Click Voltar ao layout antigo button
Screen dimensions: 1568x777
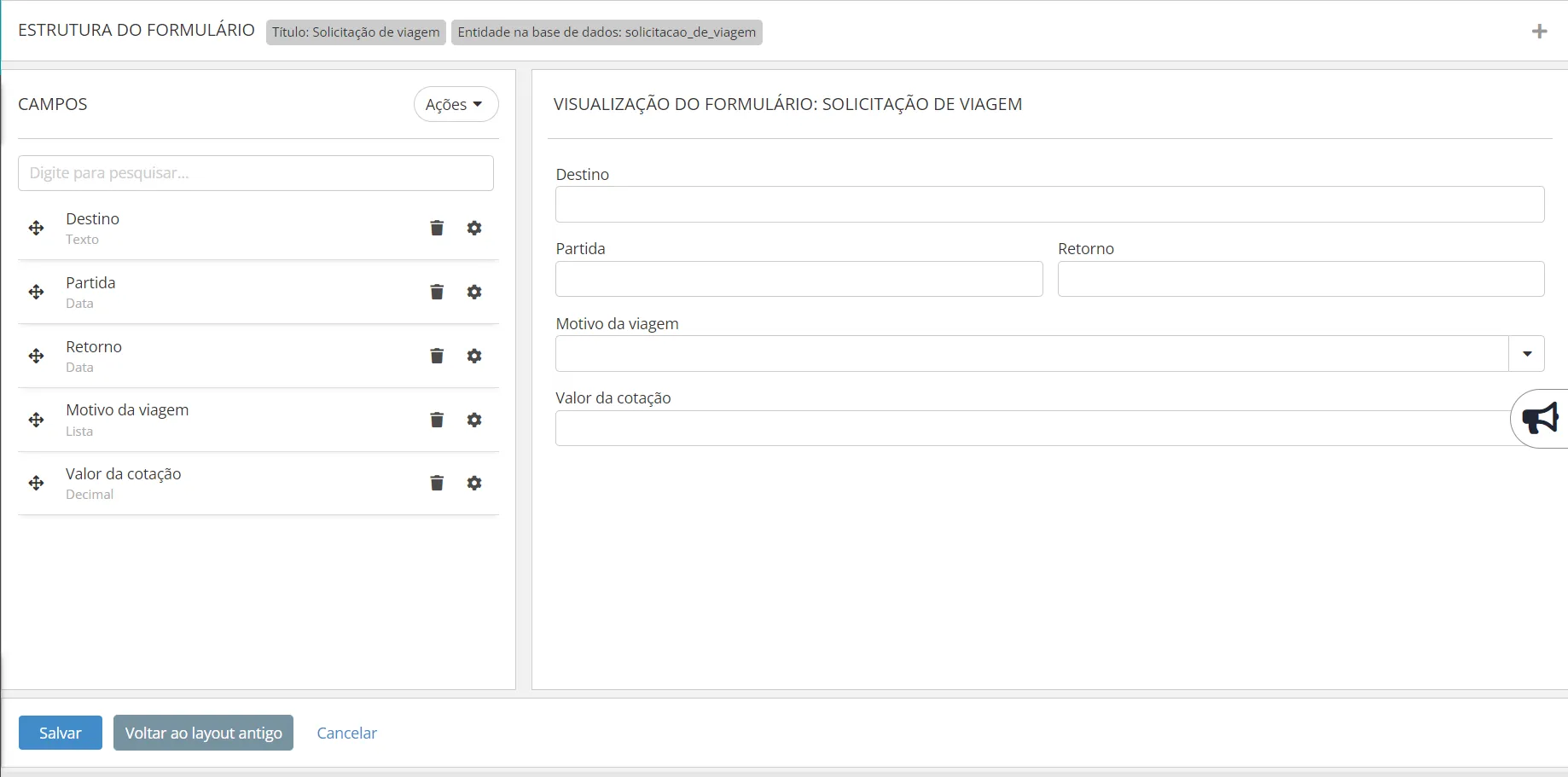pyautogui.click(x=203, y=733)
